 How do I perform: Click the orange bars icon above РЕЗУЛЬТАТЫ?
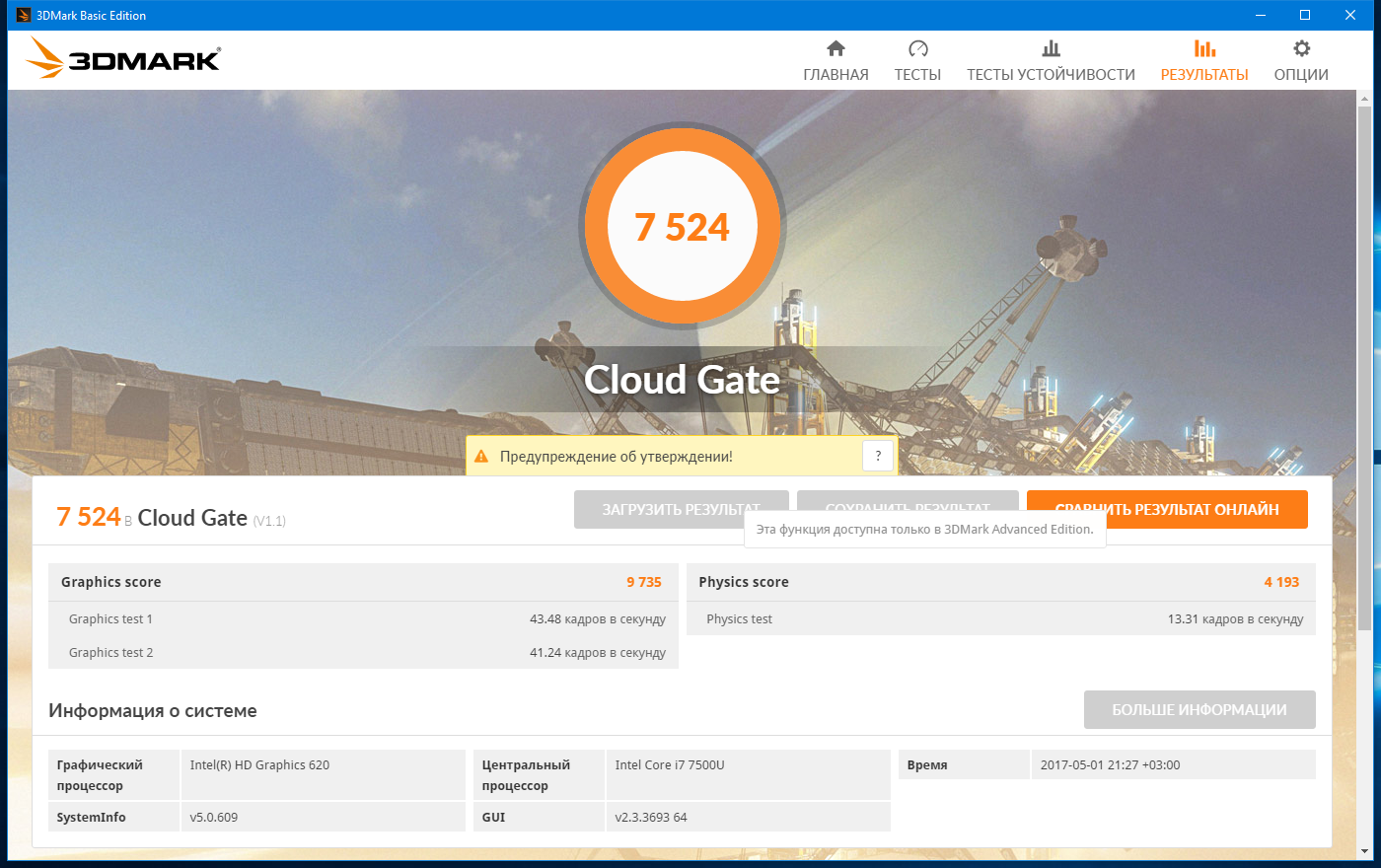click(x=1204, y=48)
